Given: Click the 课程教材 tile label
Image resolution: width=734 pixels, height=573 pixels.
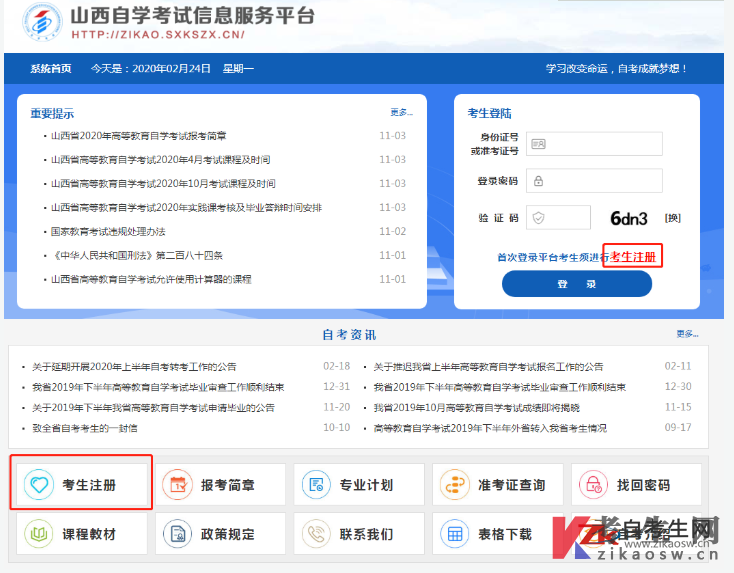Looking at the screenshot, I should coord(89,534).
